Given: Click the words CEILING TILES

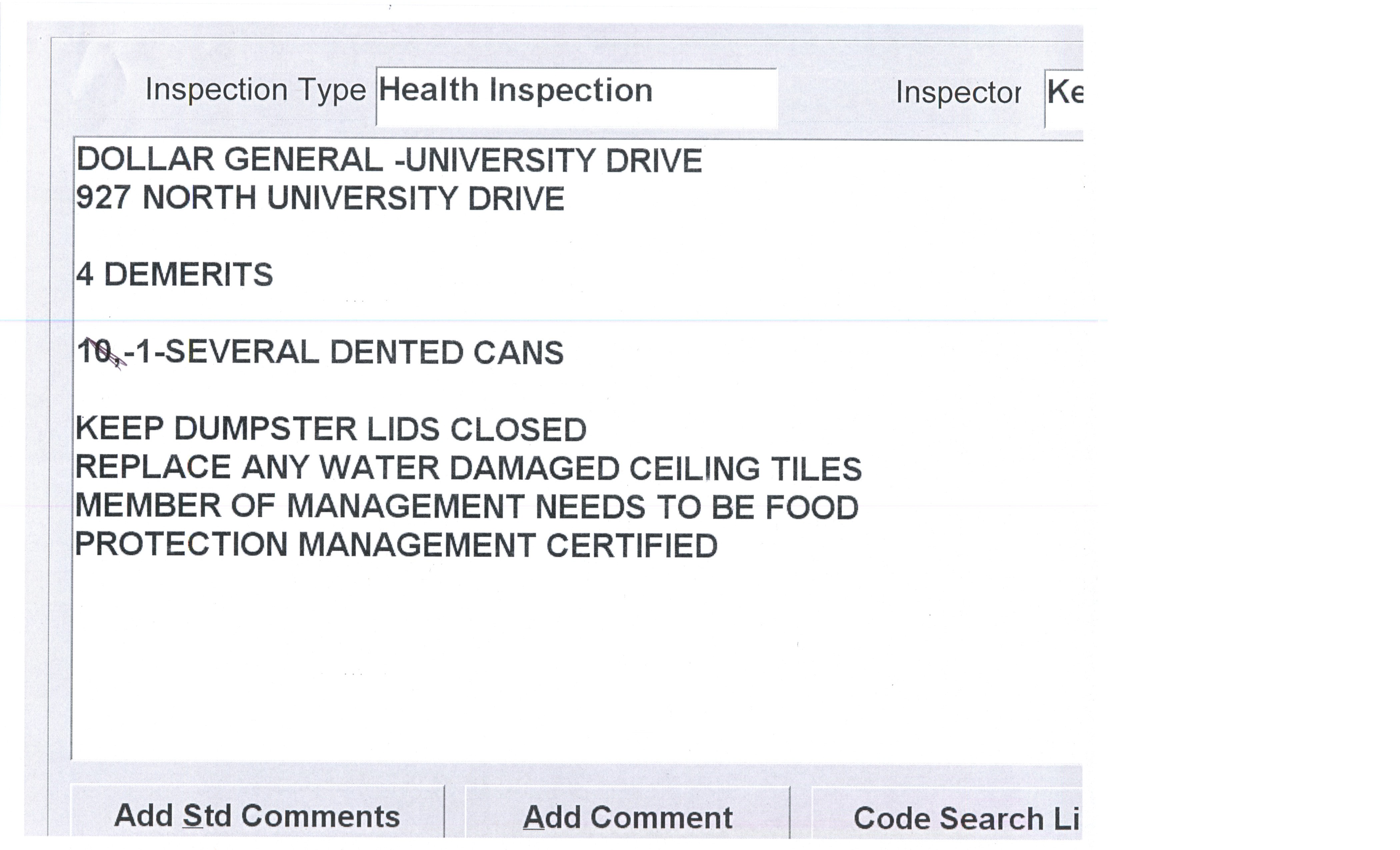Looking at the screenshot, I should [745, 469].
